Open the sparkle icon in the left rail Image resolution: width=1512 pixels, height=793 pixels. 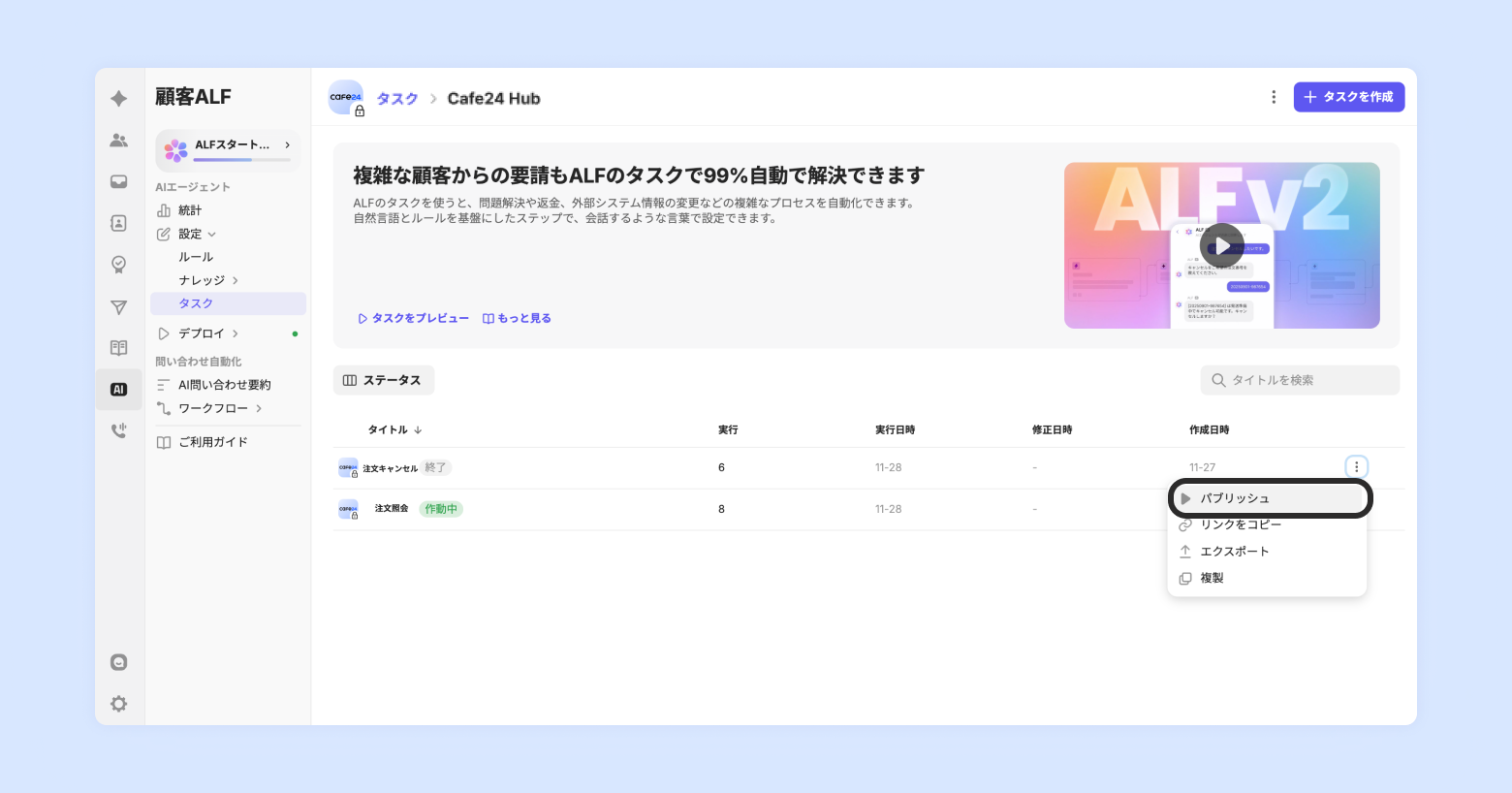coord(118,98)
